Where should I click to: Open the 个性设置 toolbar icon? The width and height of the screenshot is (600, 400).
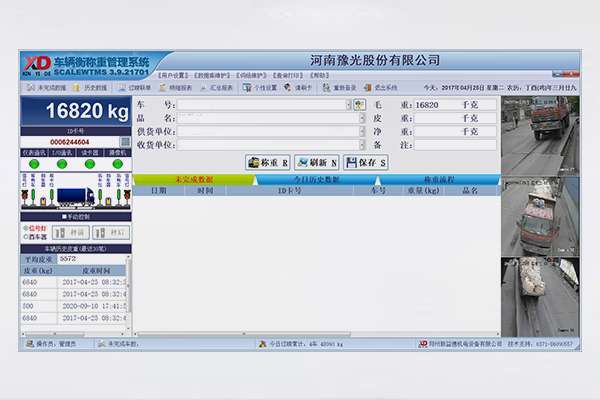click(247, 88)
